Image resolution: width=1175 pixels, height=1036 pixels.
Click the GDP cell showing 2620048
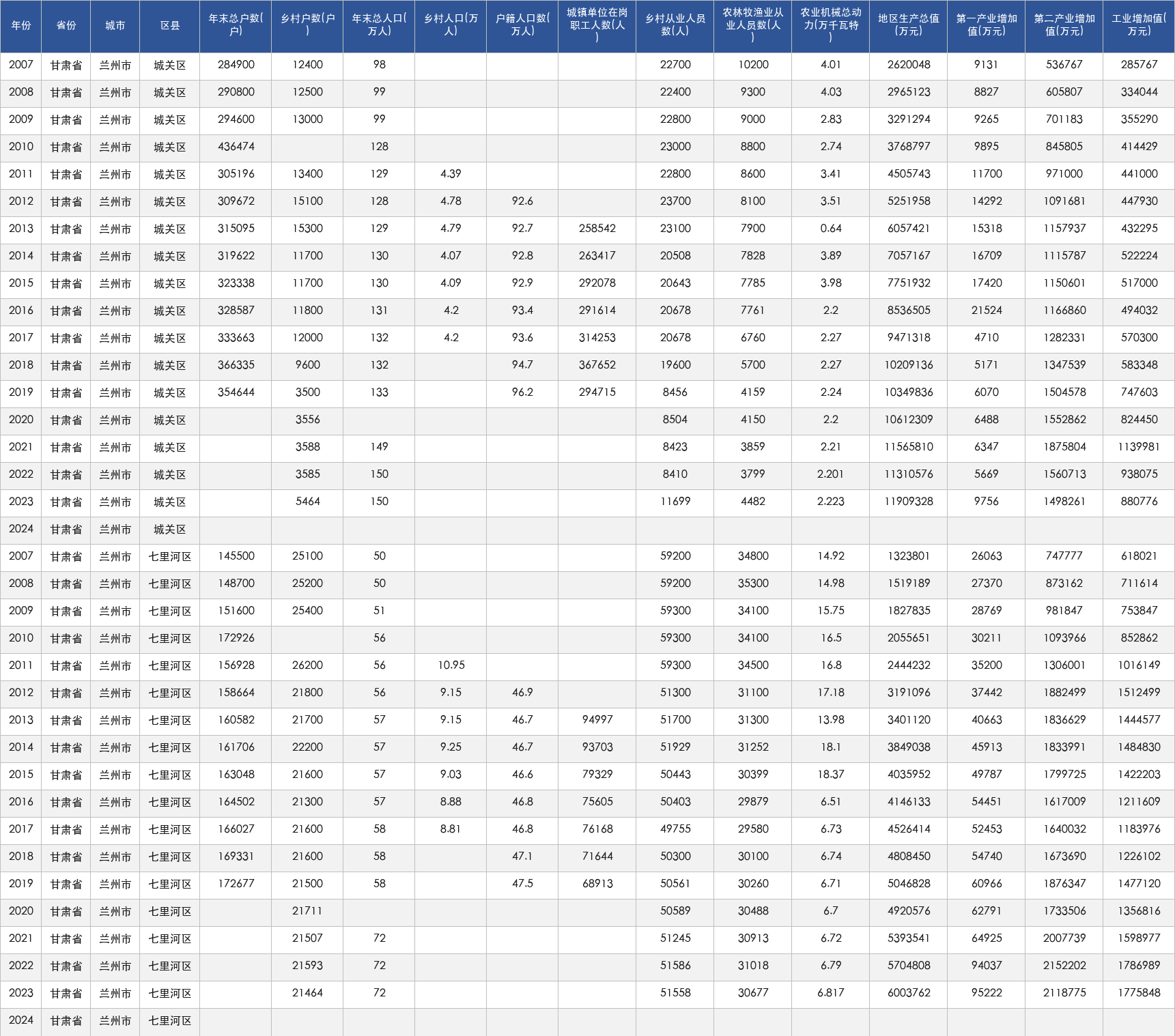908,66
